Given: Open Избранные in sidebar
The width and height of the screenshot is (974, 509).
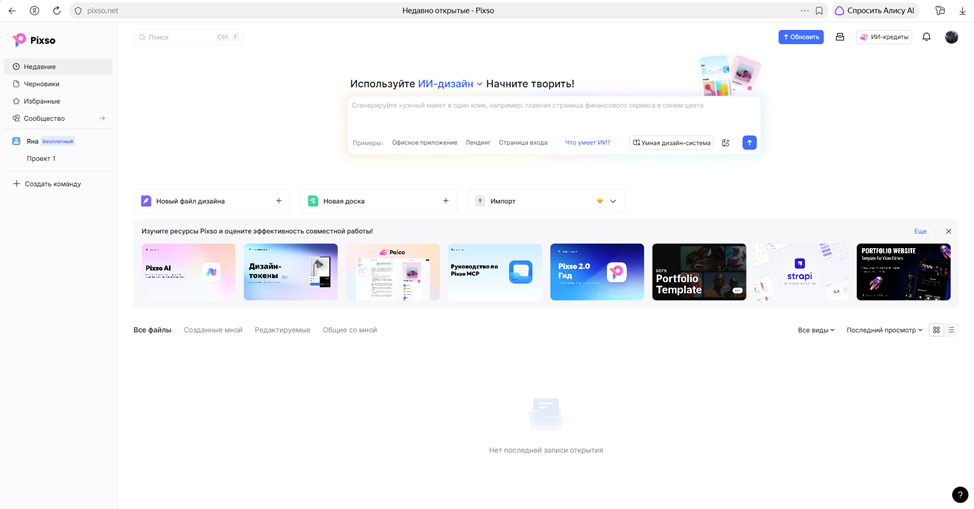Looking at the screenshot, I should tap(58, 101).
